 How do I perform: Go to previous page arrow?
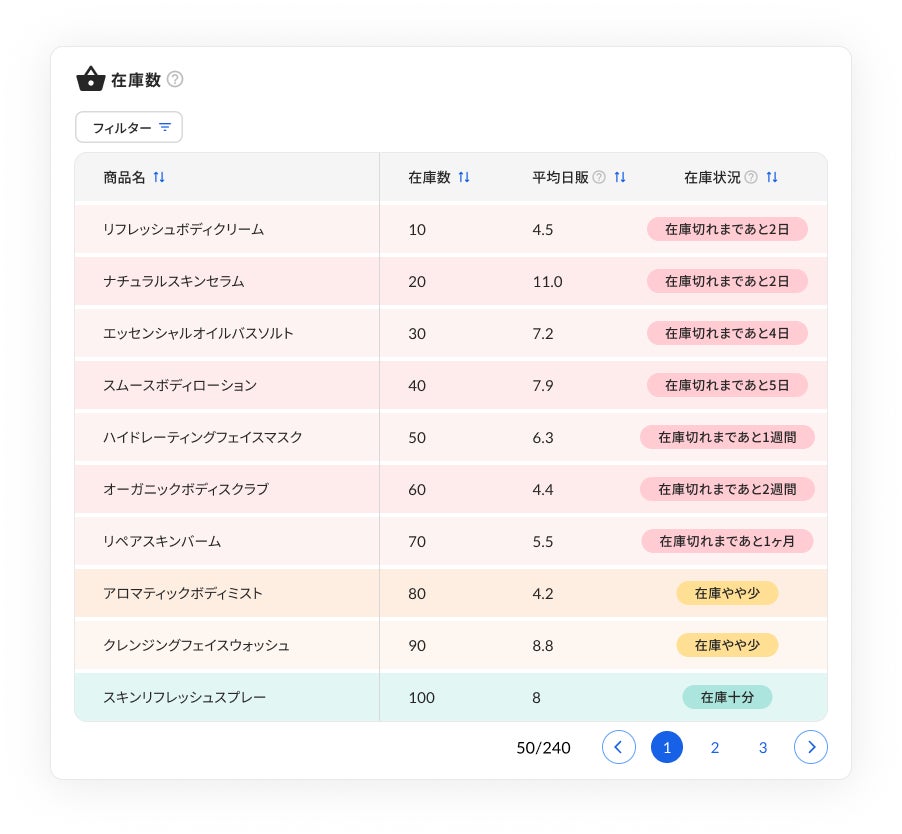618,747
